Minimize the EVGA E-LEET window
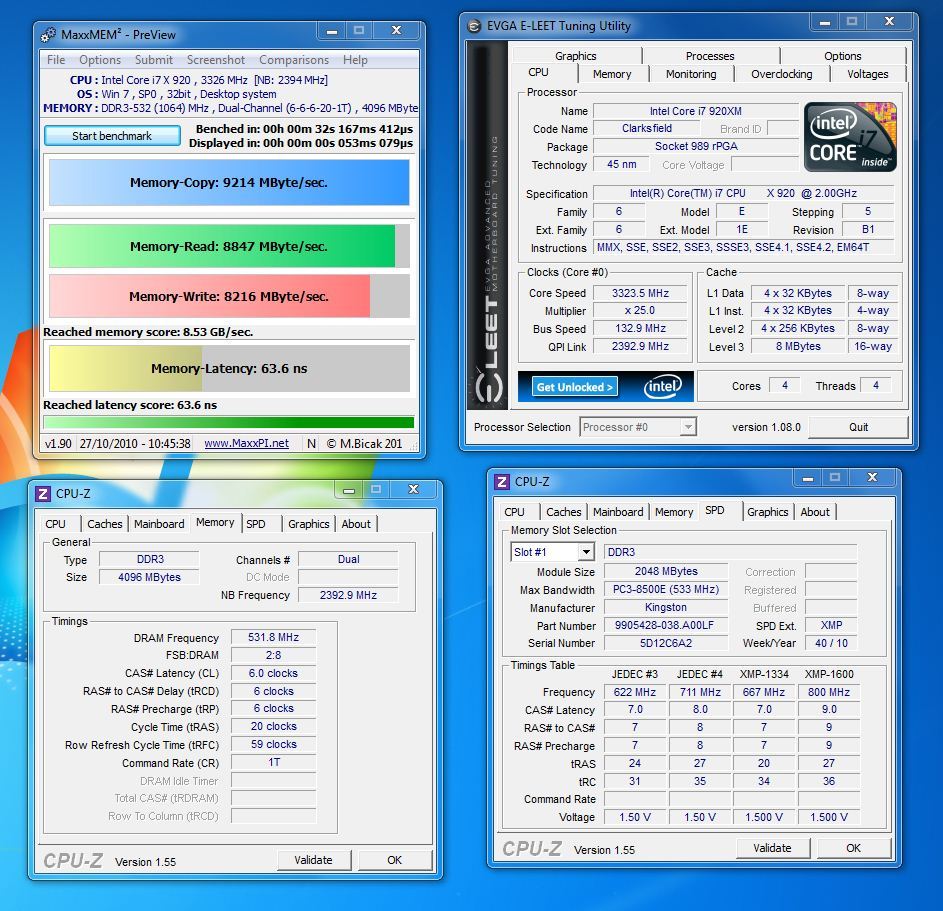The image size is (943, 911). 825,22
